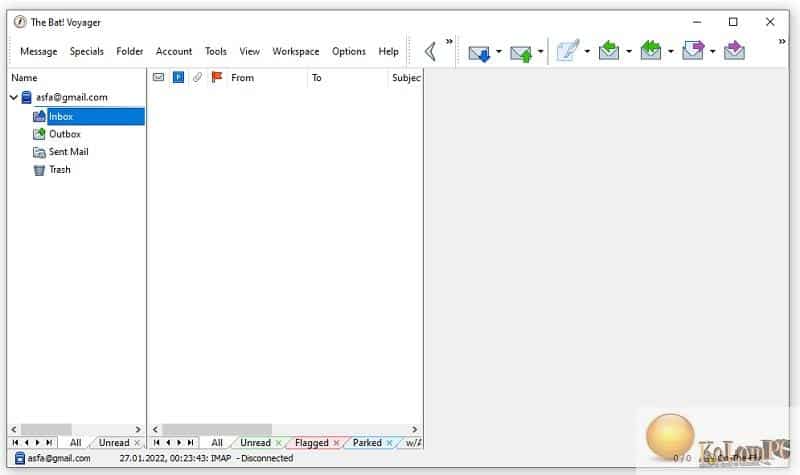
Task: Switch to message list All tab
Action: pos(217,443)
